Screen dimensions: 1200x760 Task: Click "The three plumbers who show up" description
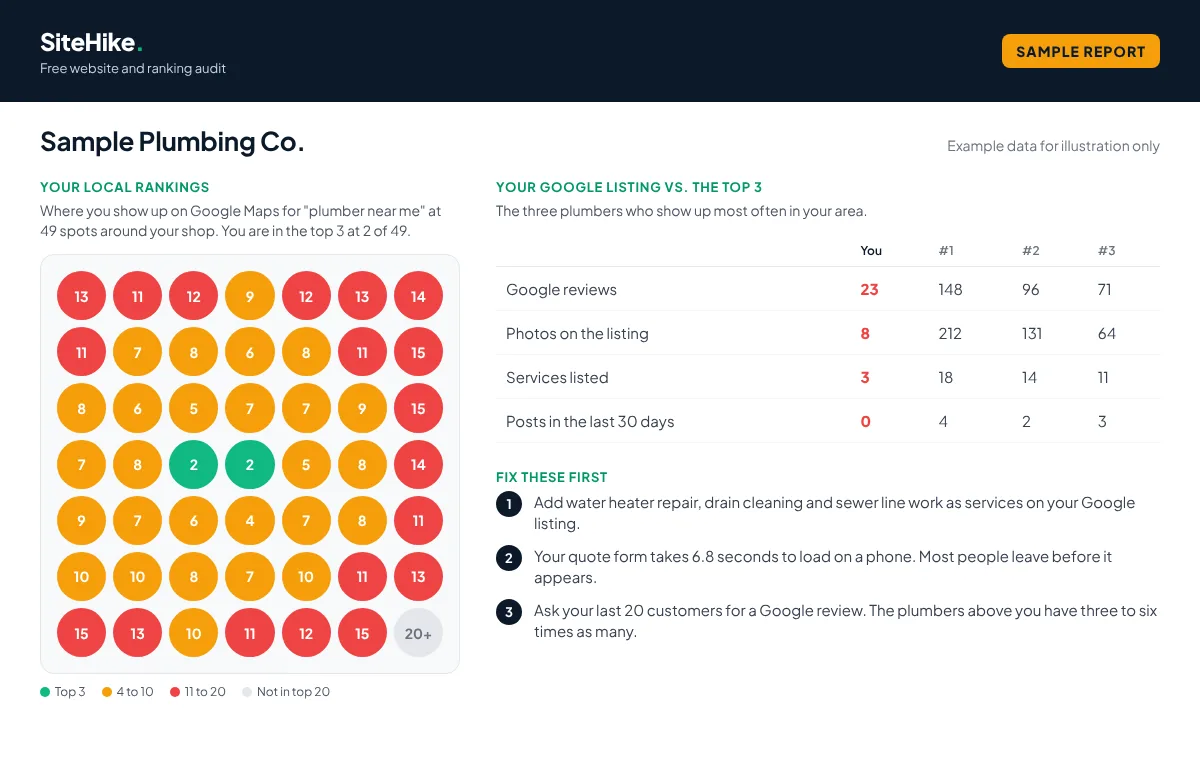tap(681, 212)
